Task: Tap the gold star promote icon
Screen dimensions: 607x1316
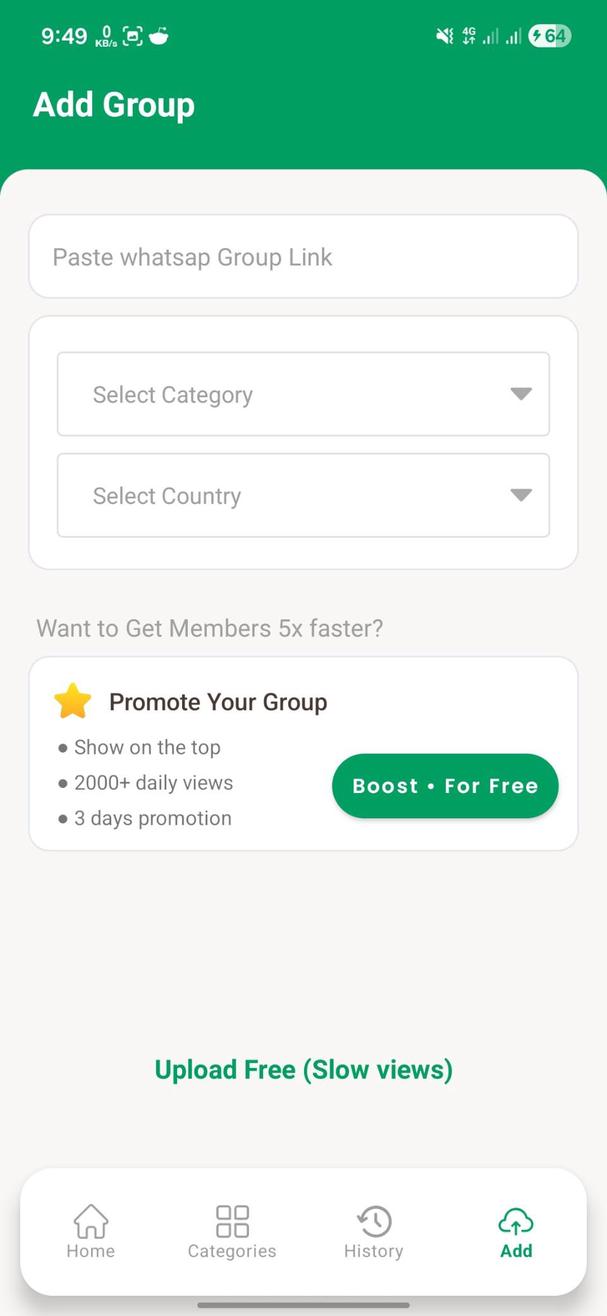Action: click(x=73, y=702)
